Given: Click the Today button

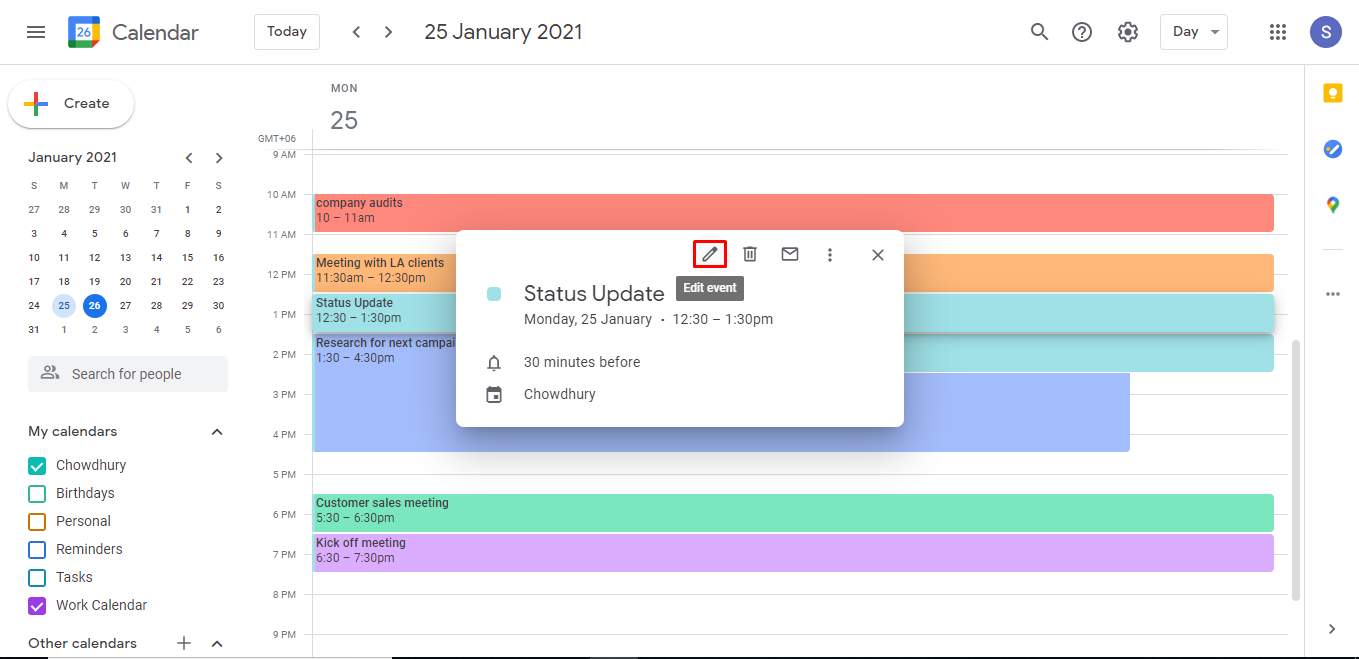Looking at the screenshot, I should 287,32.
